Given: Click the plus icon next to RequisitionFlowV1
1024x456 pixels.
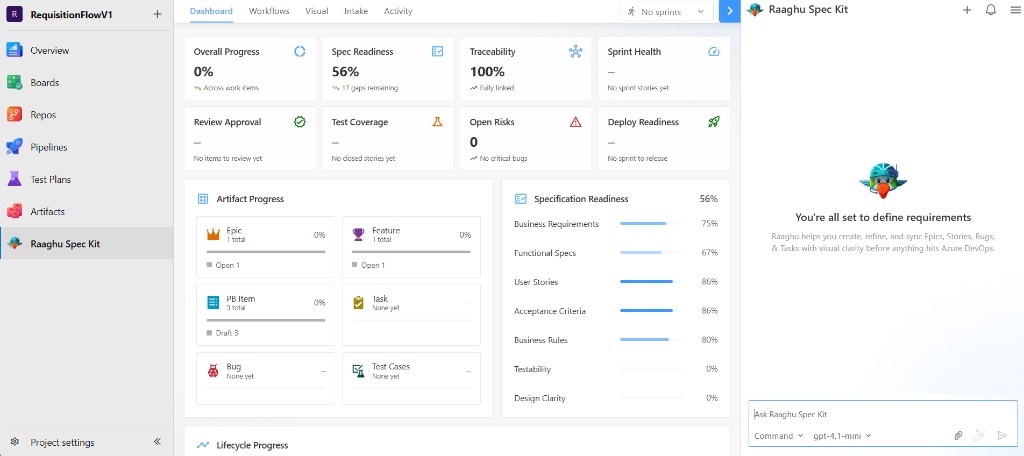Looking at the screenshot, I should pos(157,14).
